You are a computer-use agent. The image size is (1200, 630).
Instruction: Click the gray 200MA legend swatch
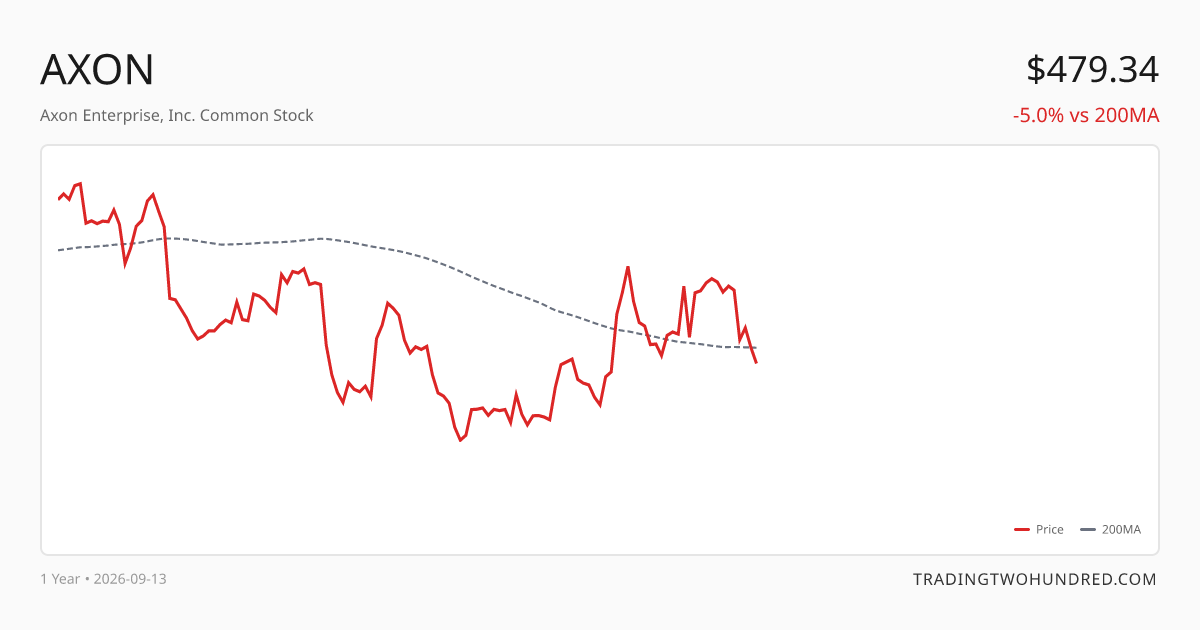[1088, 530]
